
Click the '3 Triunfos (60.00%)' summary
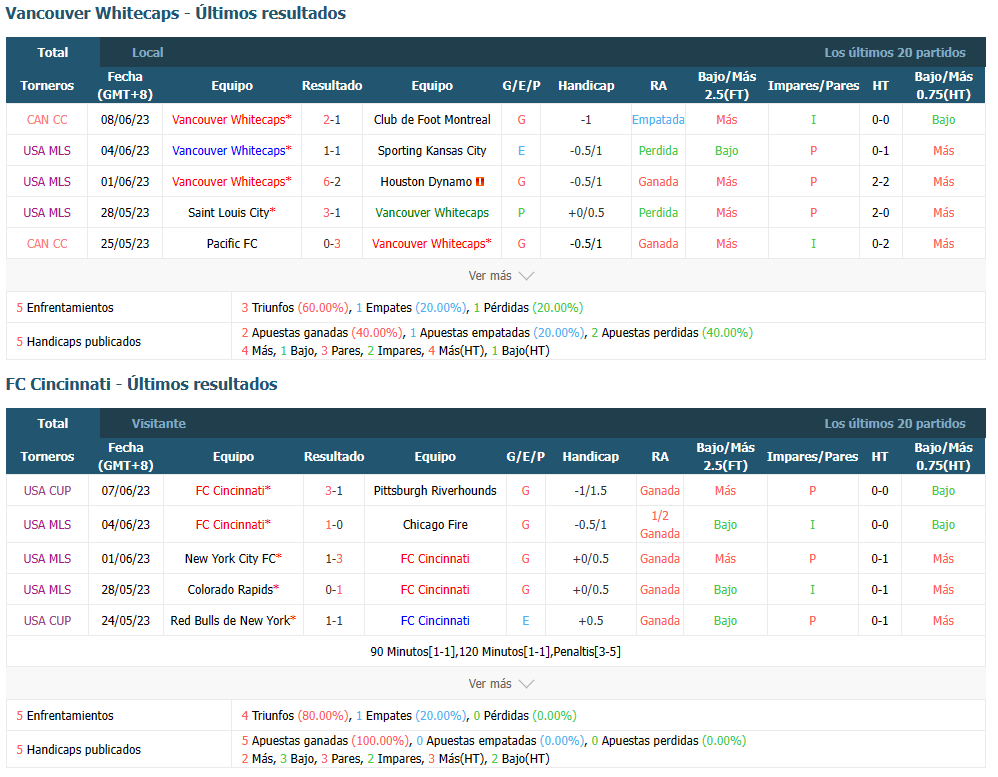point(295,308)
